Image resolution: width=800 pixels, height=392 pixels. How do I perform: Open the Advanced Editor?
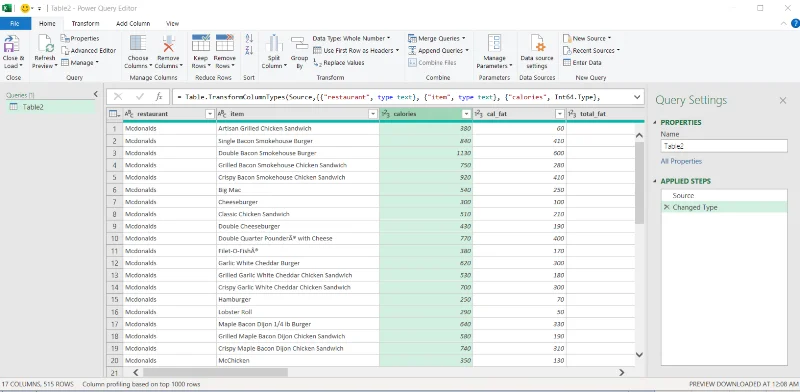[88, 51]
